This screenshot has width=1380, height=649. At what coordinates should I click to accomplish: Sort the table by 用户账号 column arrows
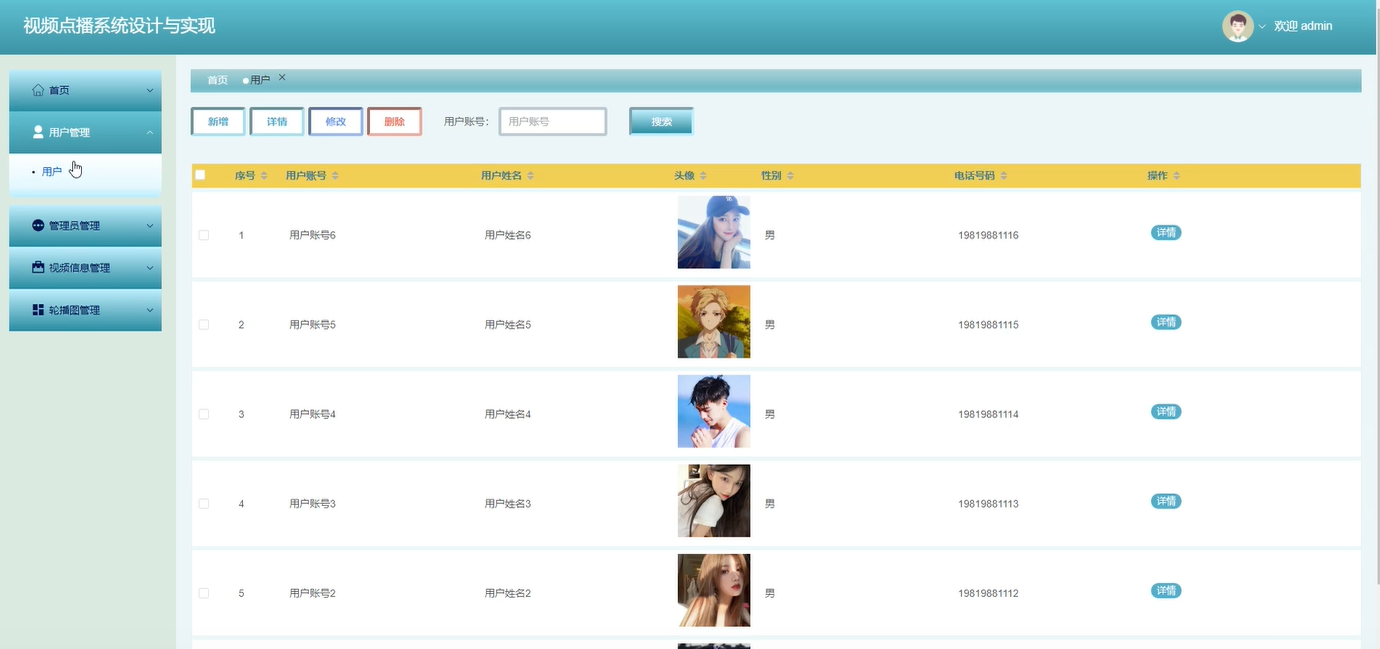click(335, 176)
